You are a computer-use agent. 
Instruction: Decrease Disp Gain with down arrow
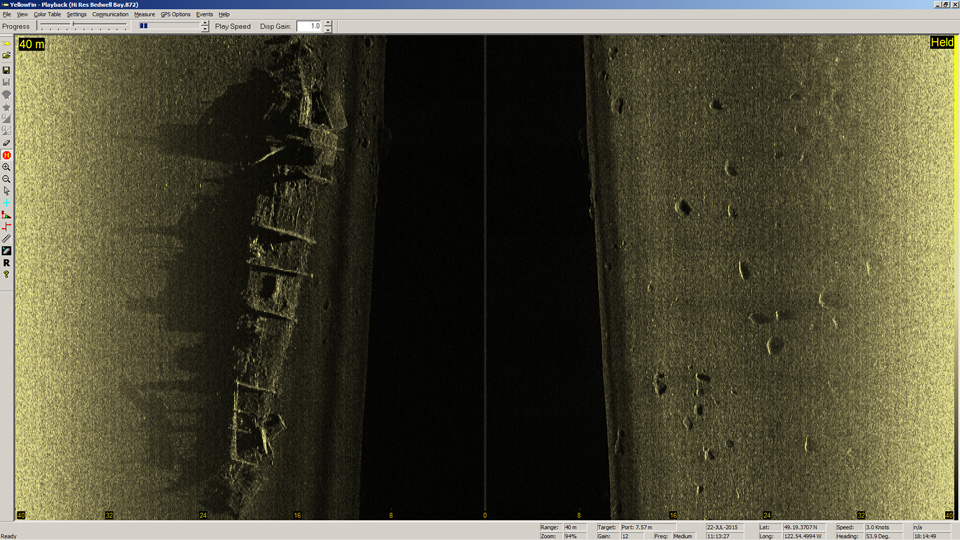328,29
